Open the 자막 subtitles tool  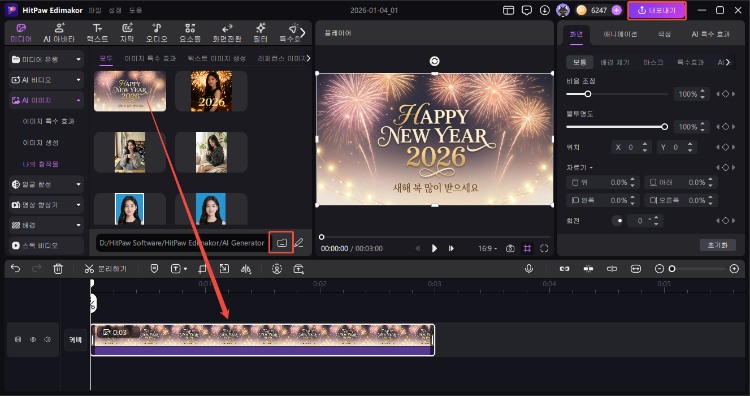tap(127, 33)
